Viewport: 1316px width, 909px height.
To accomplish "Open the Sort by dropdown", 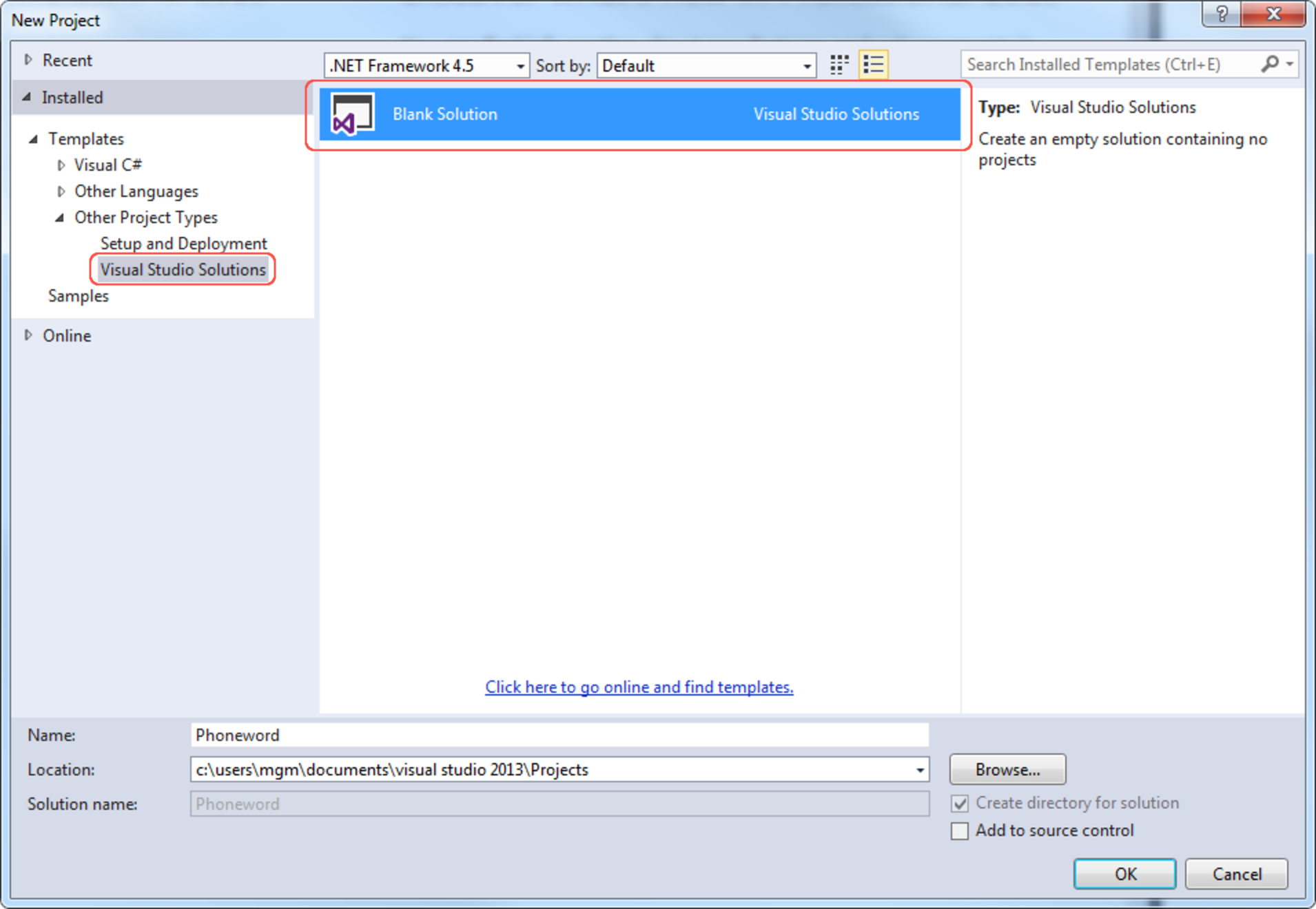I will pyautogui.click(x=806, y=66).
